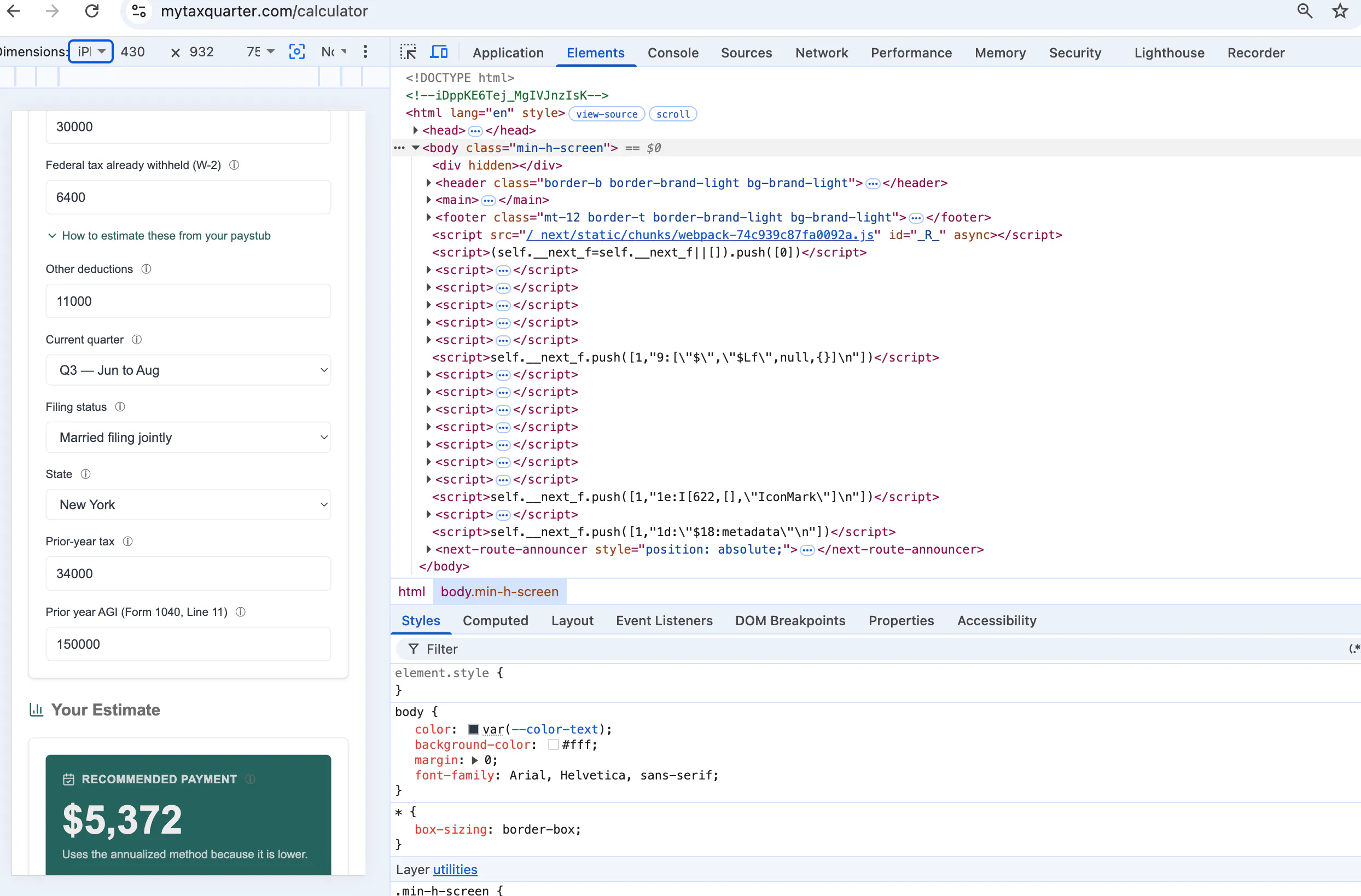Click info icon next to Federal tax withheld
The width and height of the screenshot is (1361, 896).
click(234, 165)
